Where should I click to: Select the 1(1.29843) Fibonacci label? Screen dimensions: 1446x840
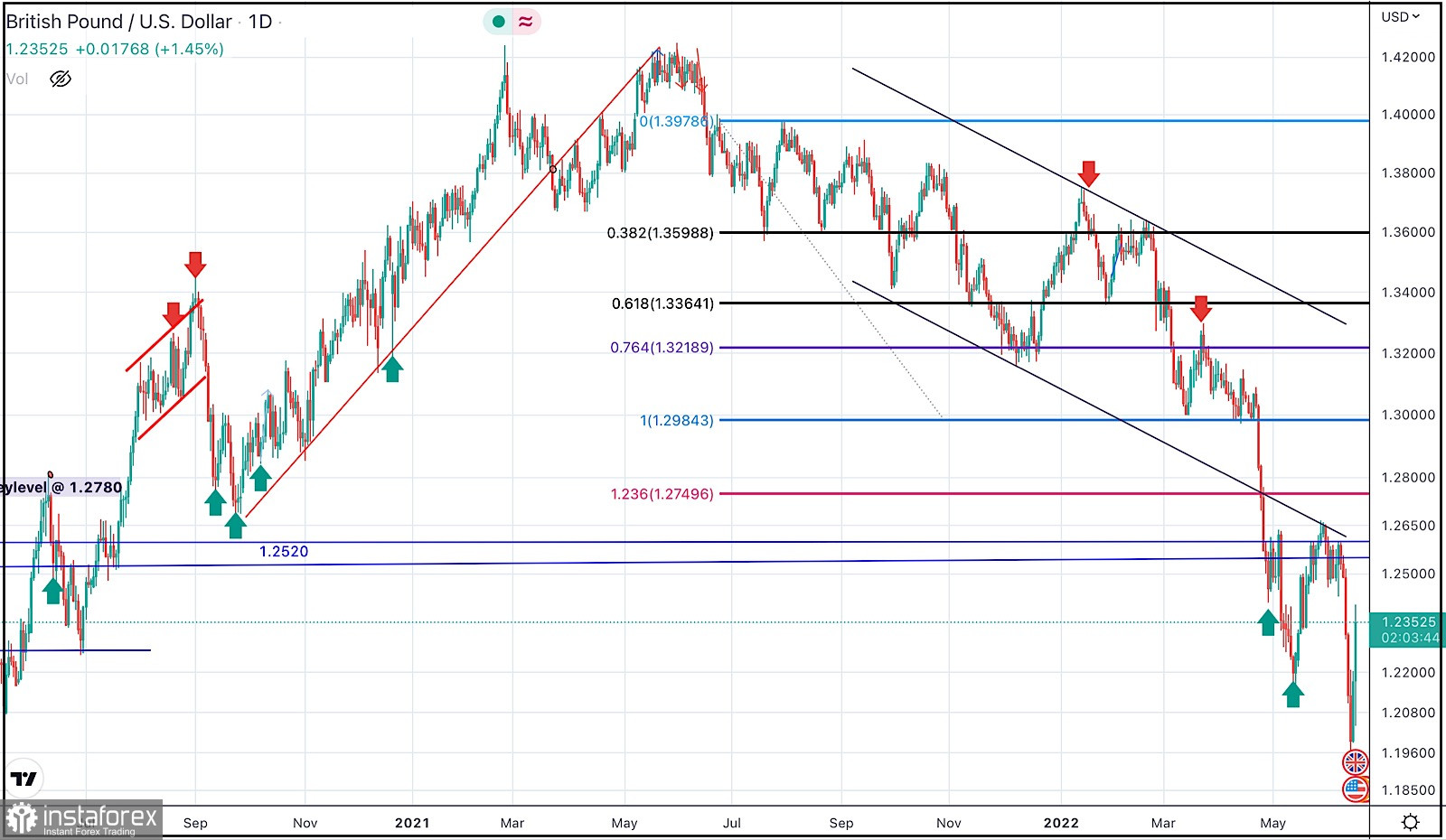click(x=677, y=420)
